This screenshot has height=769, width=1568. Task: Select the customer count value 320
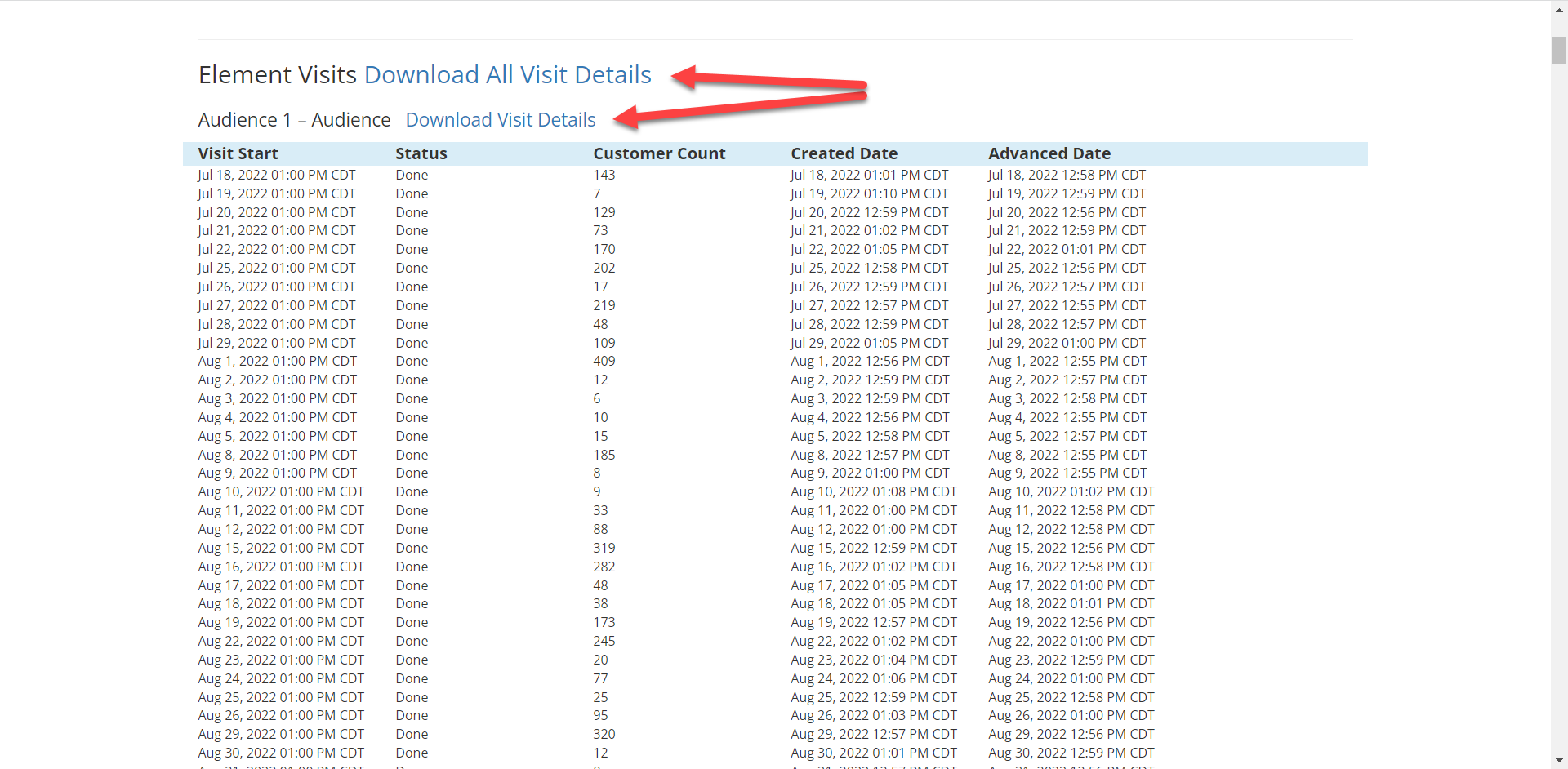click(x=604, y=734)
